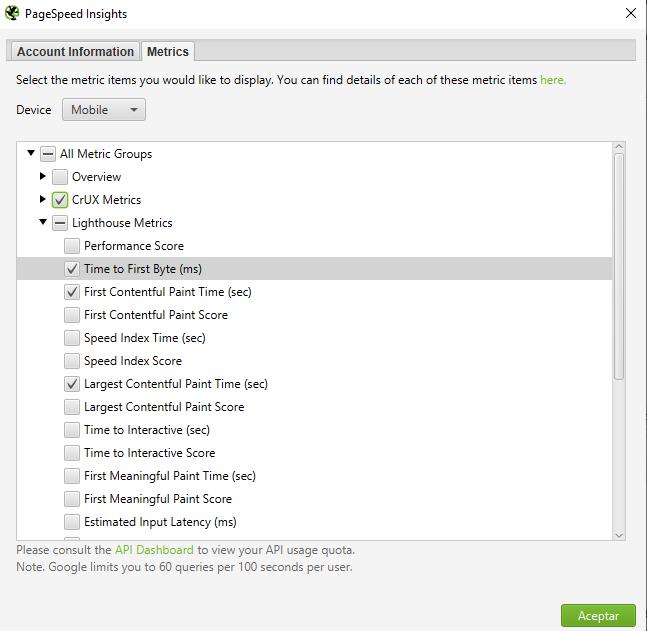This screenshot has width=647, height=631.
Task: Toggle the Lighthouse Metrics group checkbox
Action: [x=60, y=223]
